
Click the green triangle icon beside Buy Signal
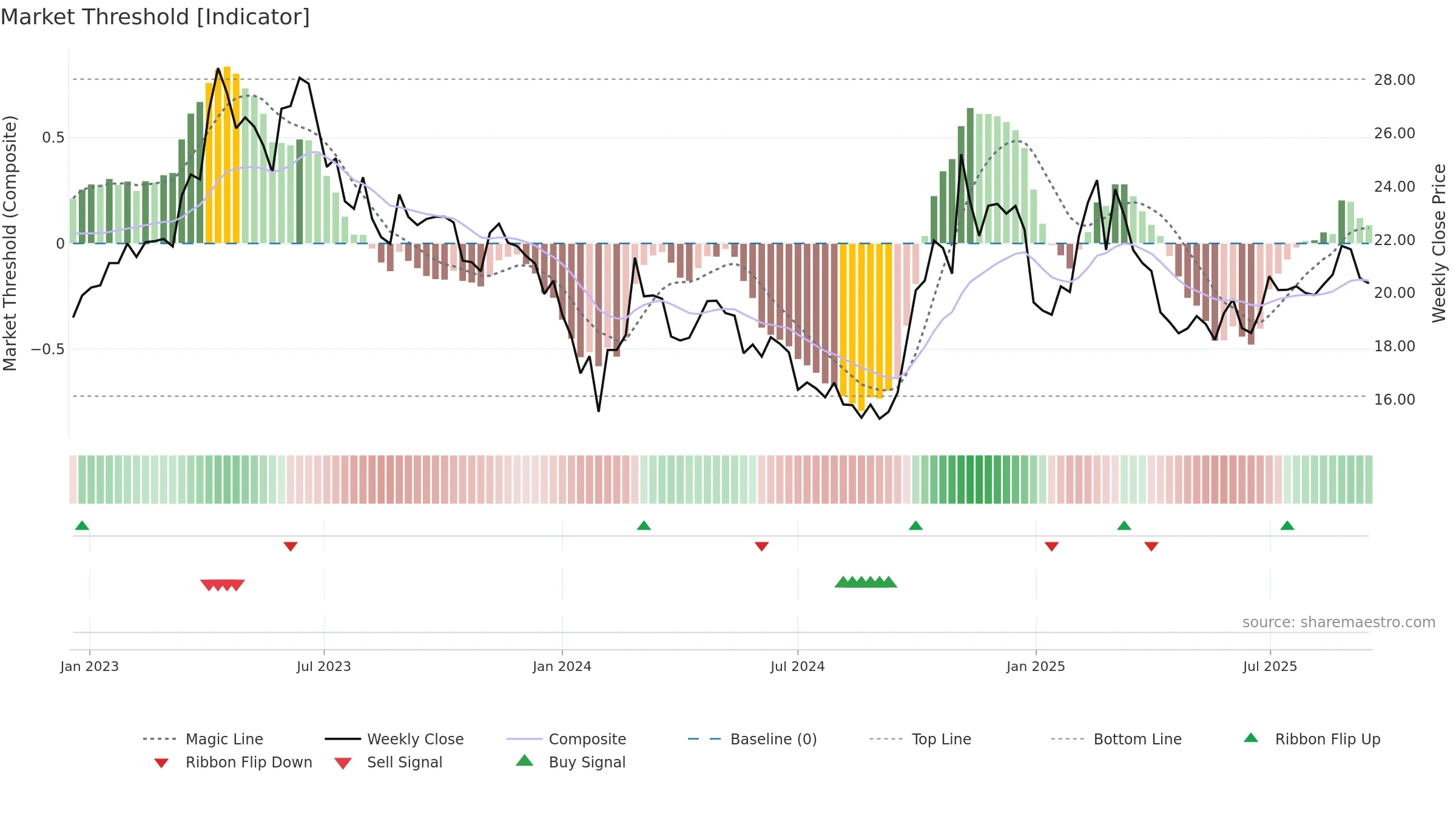pos(525,760)
